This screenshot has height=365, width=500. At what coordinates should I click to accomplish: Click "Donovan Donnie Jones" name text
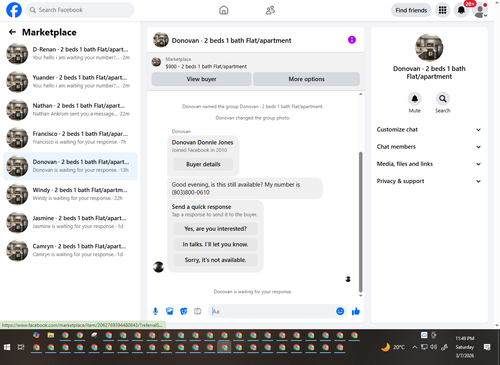(x=202, y=142)
